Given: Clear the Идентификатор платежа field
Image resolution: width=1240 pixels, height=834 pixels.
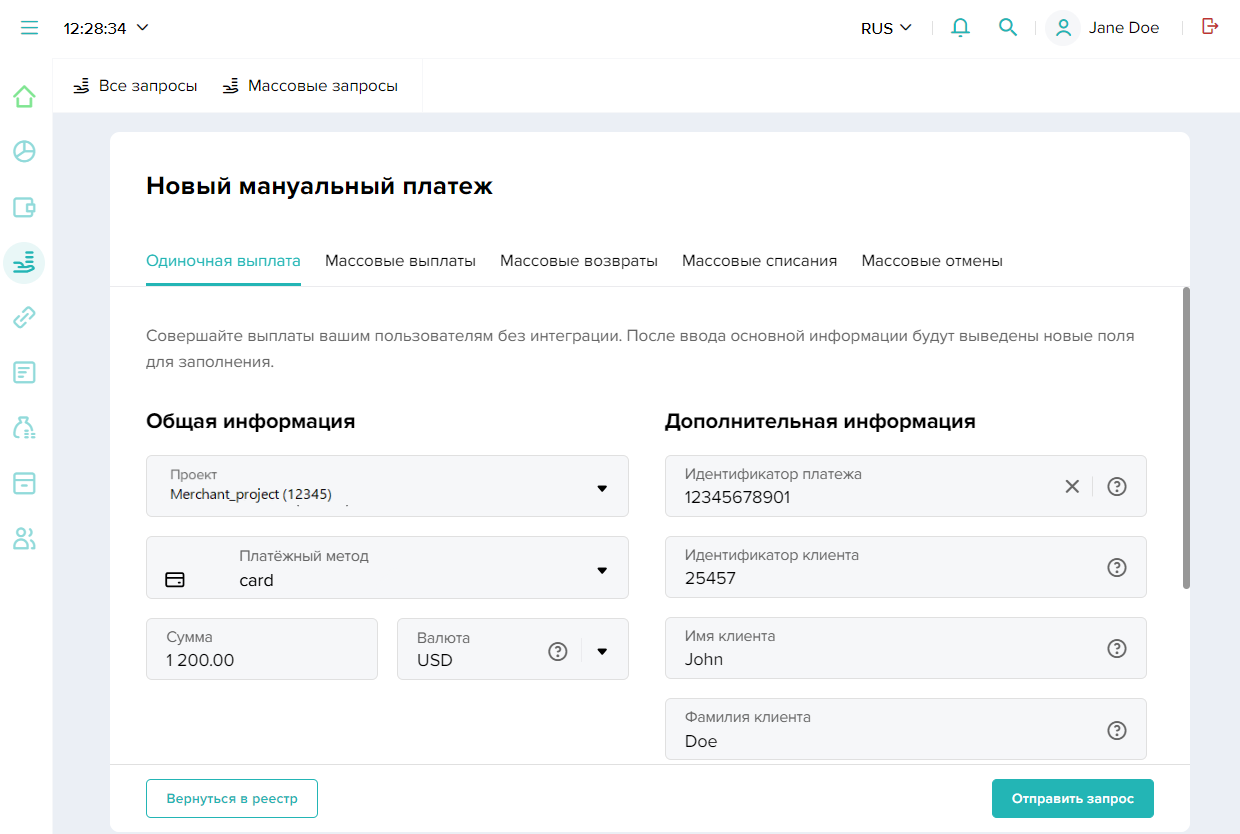Looking at the screenshot, I should pos(1072,487).
